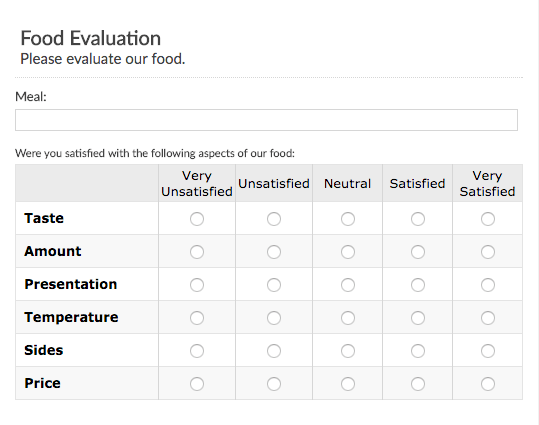This screenshot has width=539, height=425.
Task: Rate Price as Satisfied
Action: click(x=418, y=384)
